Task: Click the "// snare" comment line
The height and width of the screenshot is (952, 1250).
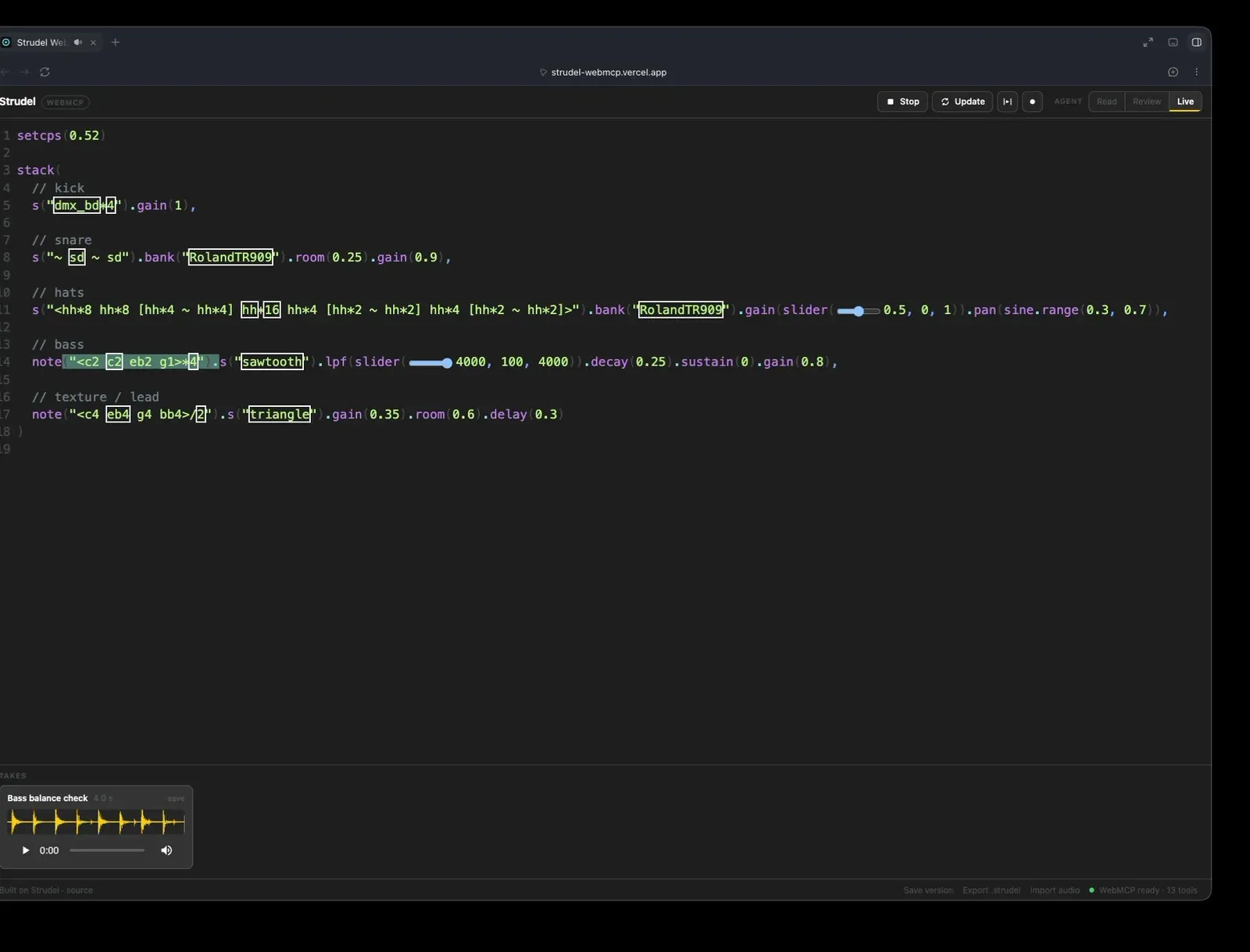Action: [62, 240]
